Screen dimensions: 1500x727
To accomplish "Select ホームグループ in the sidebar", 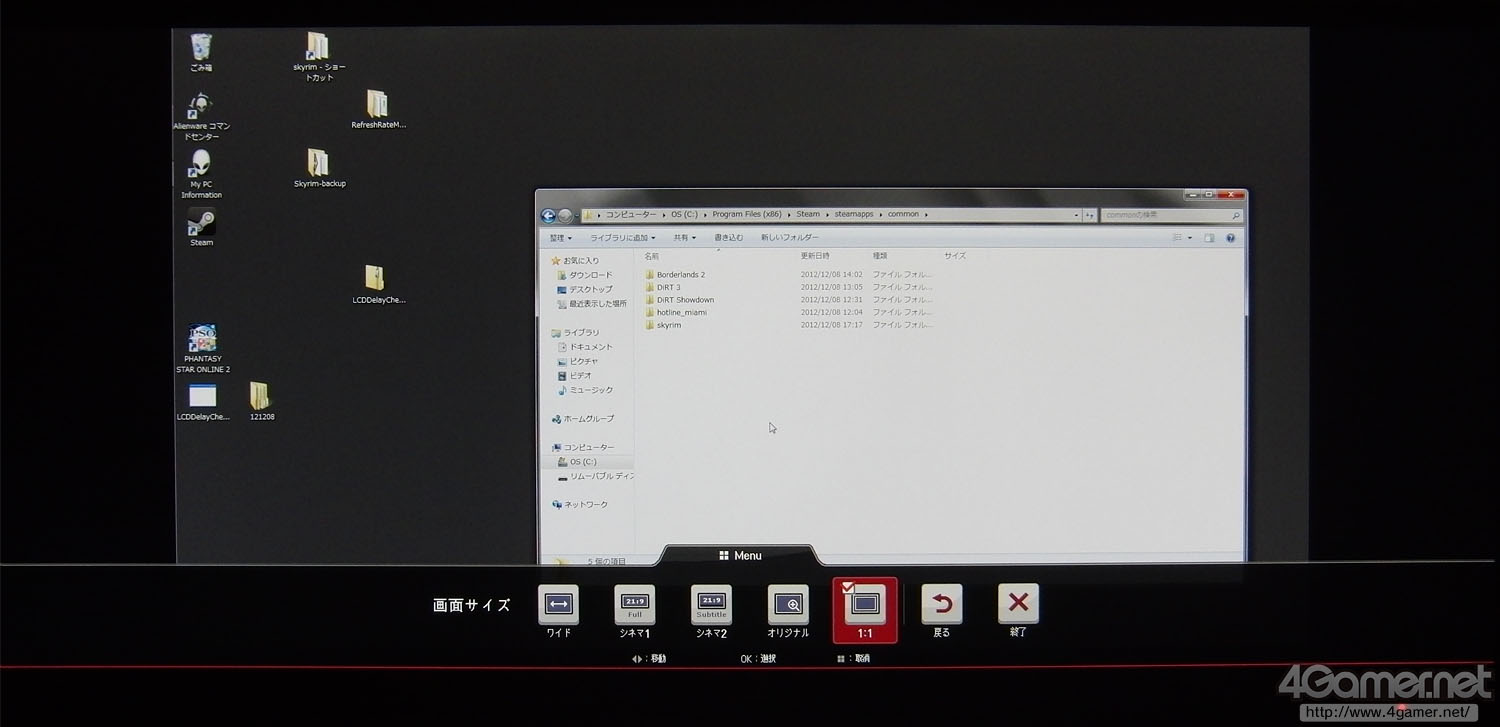I will click(583, 419).
